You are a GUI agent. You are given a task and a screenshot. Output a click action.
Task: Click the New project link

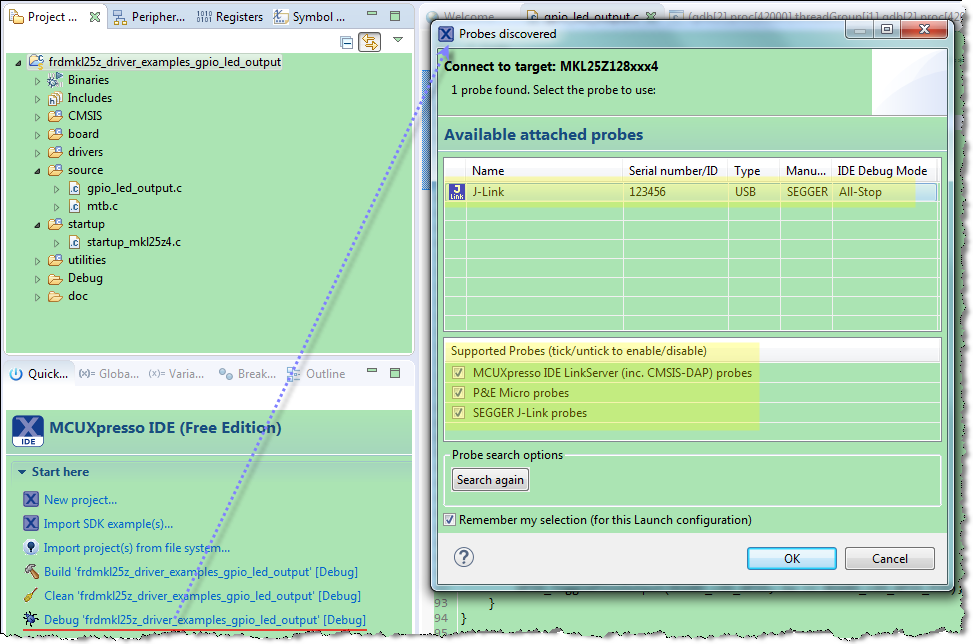pos(80,499)
